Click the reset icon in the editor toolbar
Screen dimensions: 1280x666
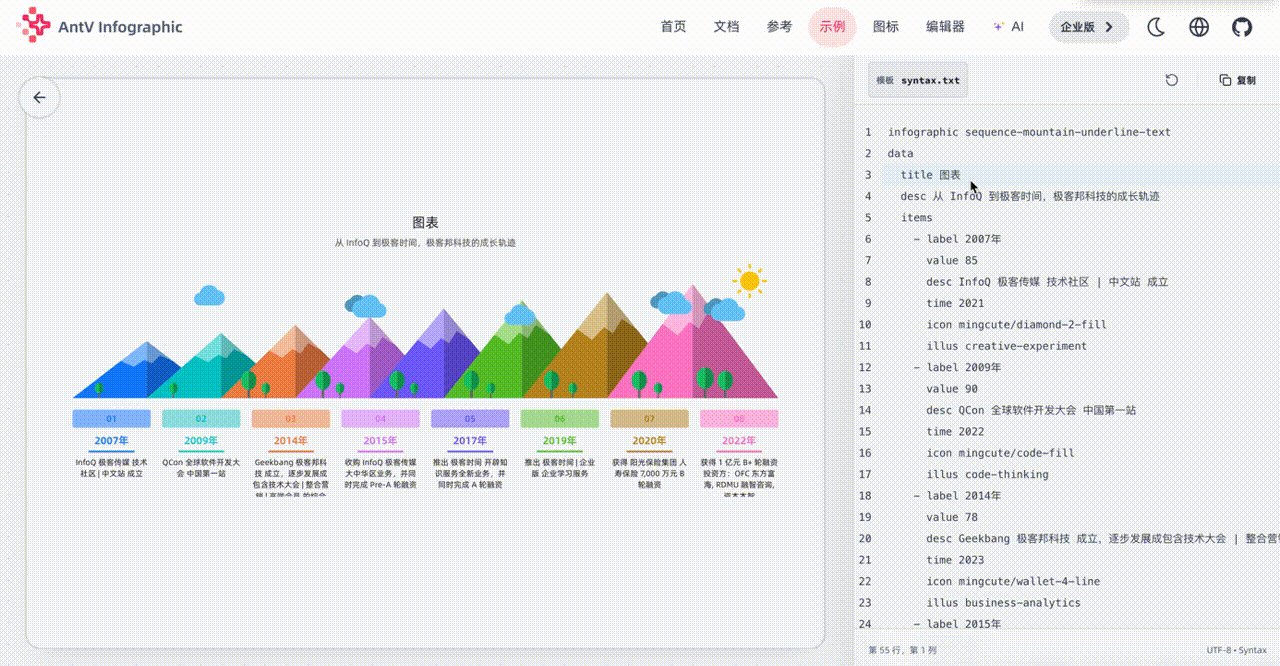pos(1172,80)
